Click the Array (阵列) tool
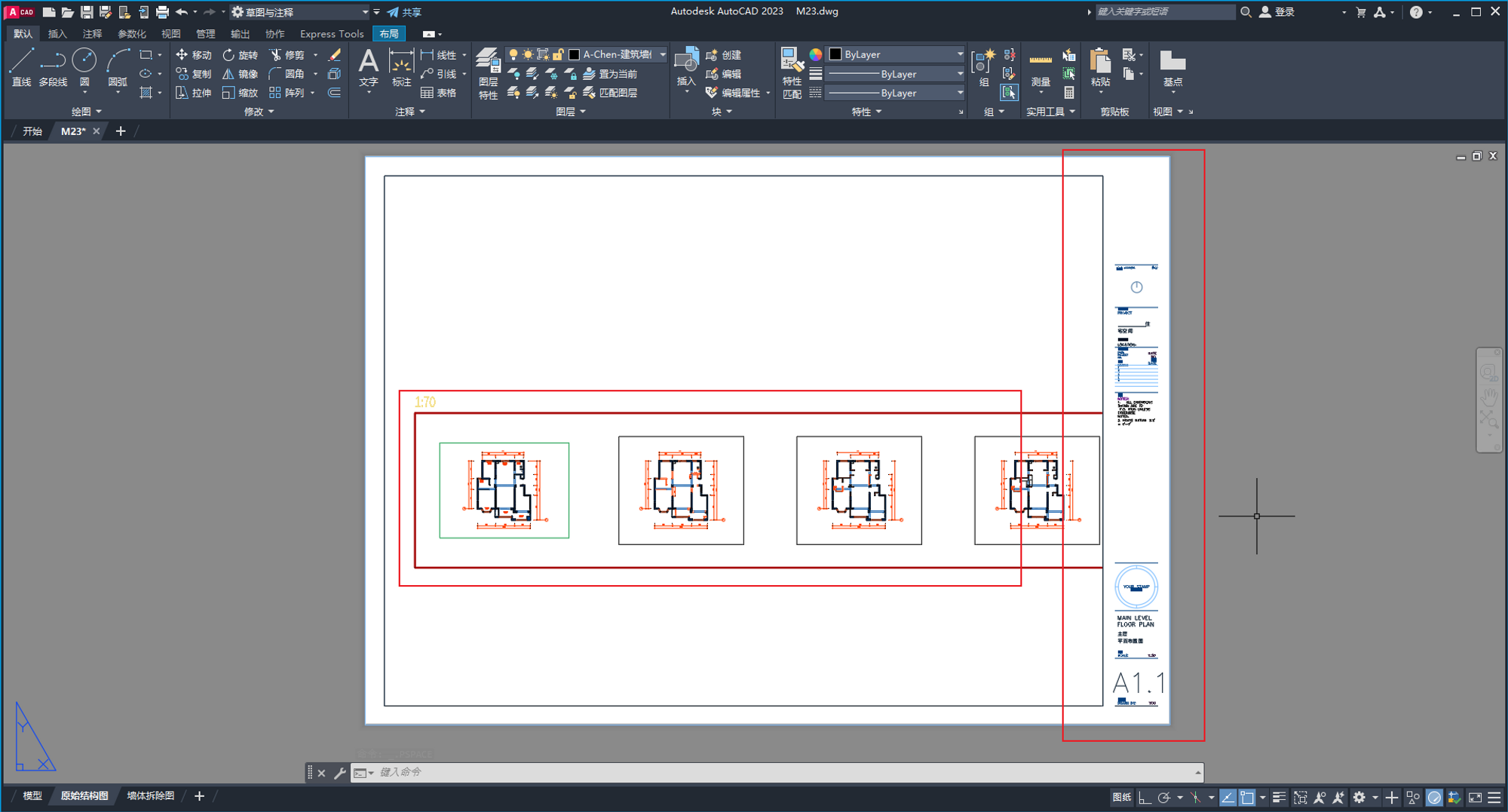This screenshot has height=812, width=1508. [x=287, y=93]
